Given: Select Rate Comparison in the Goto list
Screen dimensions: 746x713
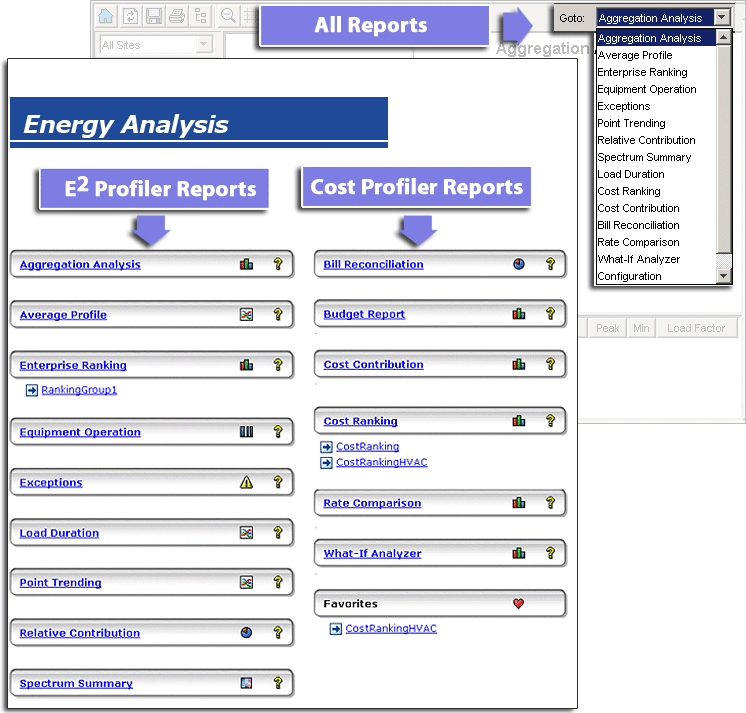Looking at the screenshot, I should (x=638, y=242).
